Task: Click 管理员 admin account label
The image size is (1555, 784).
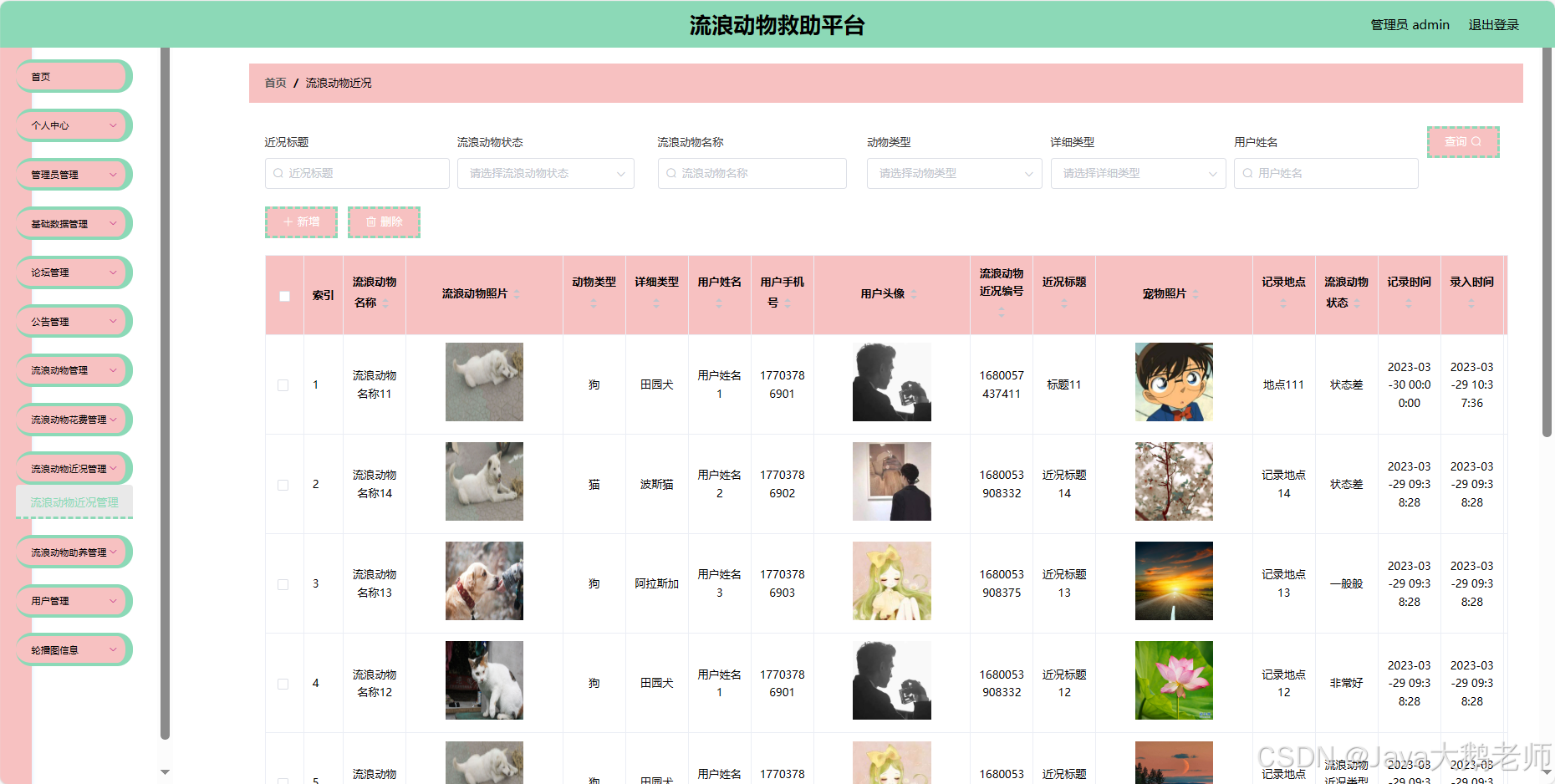Action: click(x=1410, y=25)
